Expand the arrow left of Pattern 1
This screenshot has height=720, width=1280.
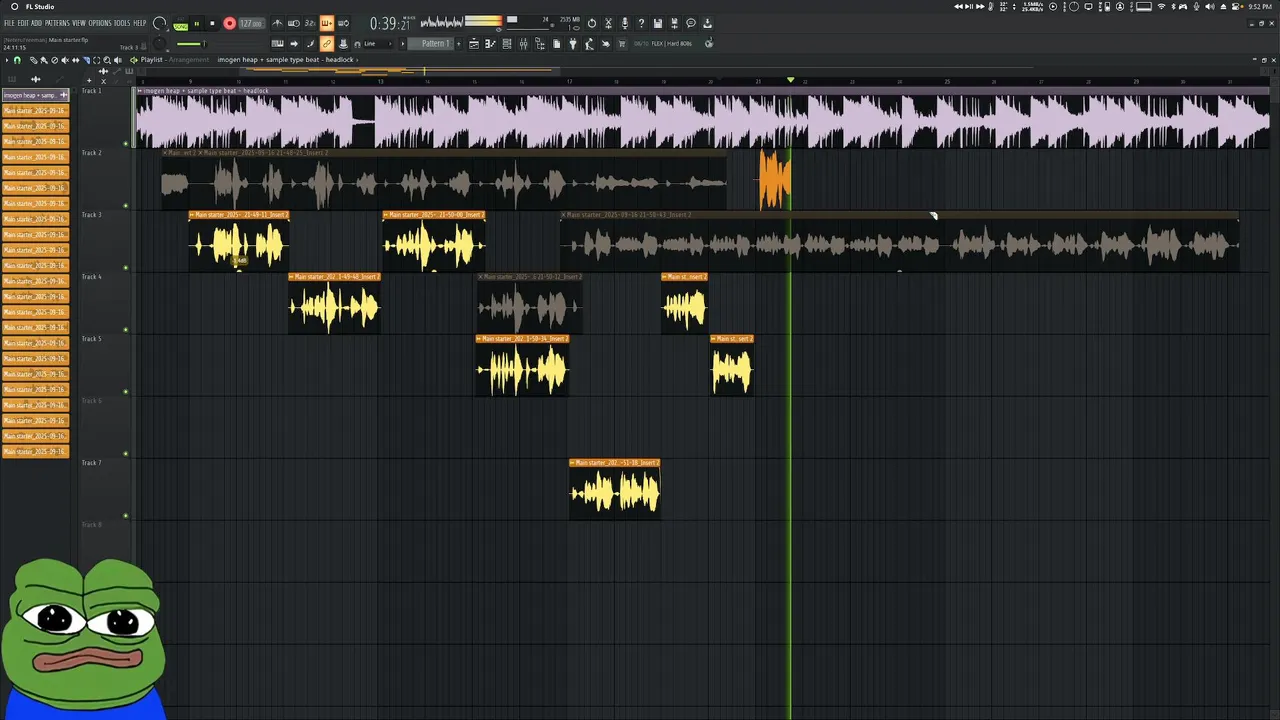coord(403,44)
